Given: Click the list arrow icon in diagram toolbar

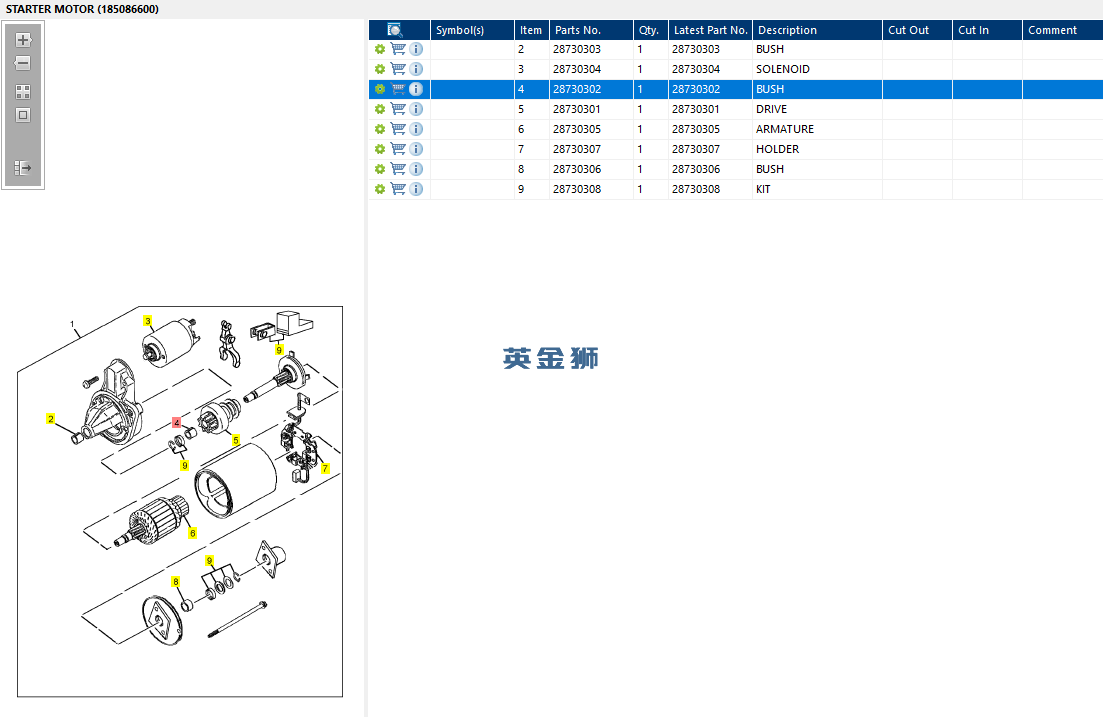Looking at the screenshot, I should pyautogui.click(x=23, y=168).
